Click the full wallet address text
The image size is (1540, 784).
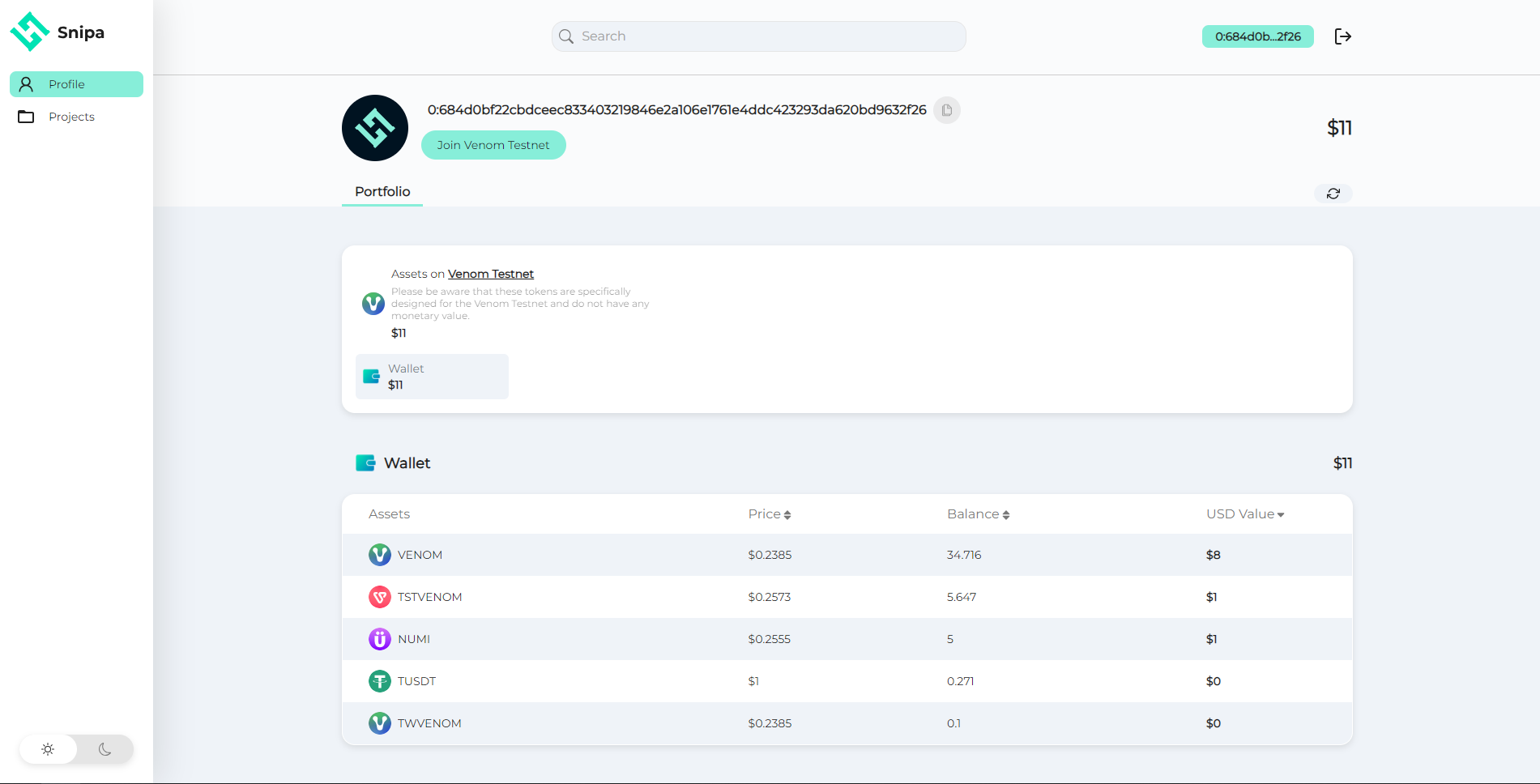pyautogui.click(x=677, y=110)
